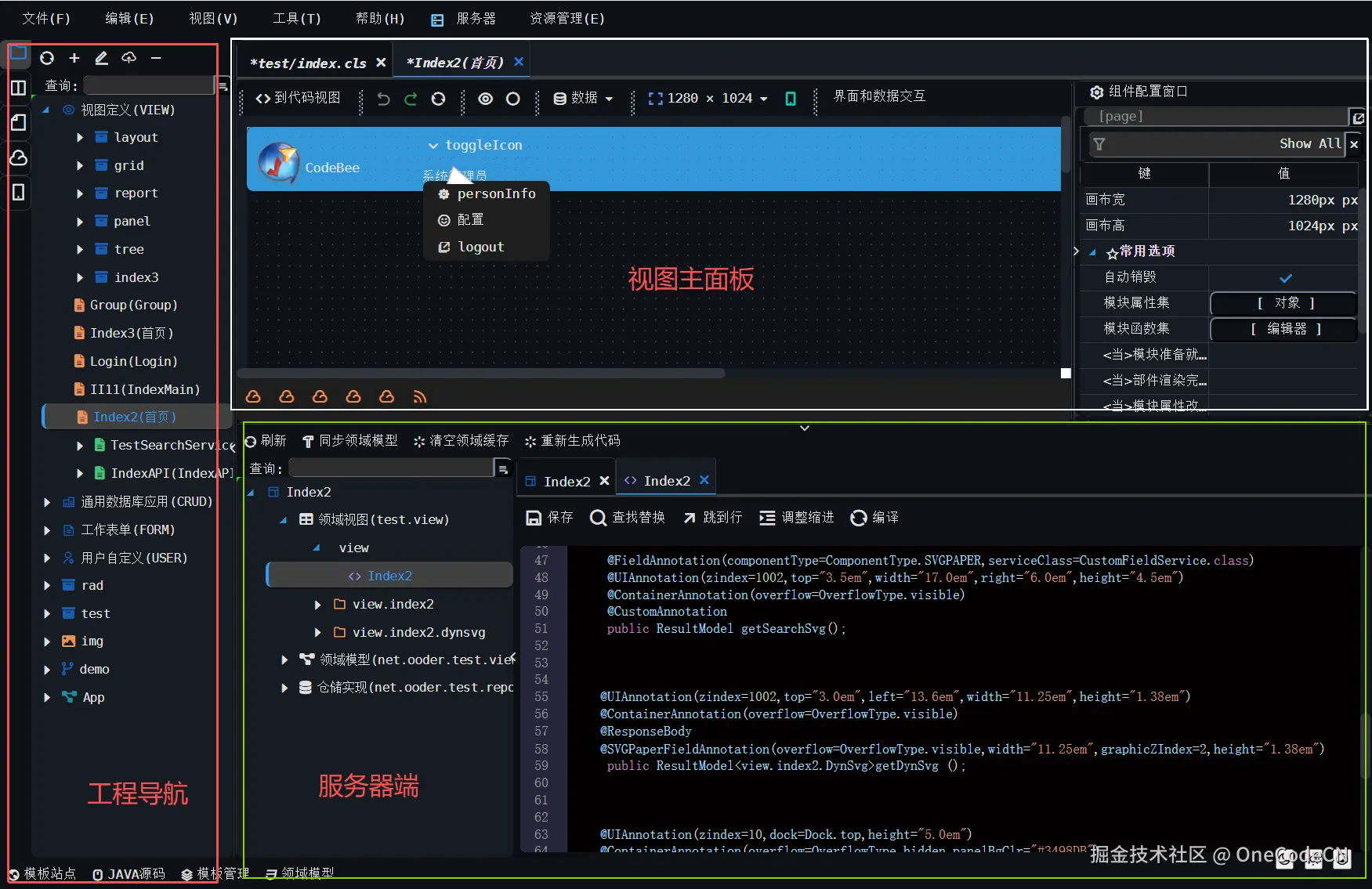Click the list icon beside the server search field
This screenshot has height=889, width=1372.
(503, 469)
